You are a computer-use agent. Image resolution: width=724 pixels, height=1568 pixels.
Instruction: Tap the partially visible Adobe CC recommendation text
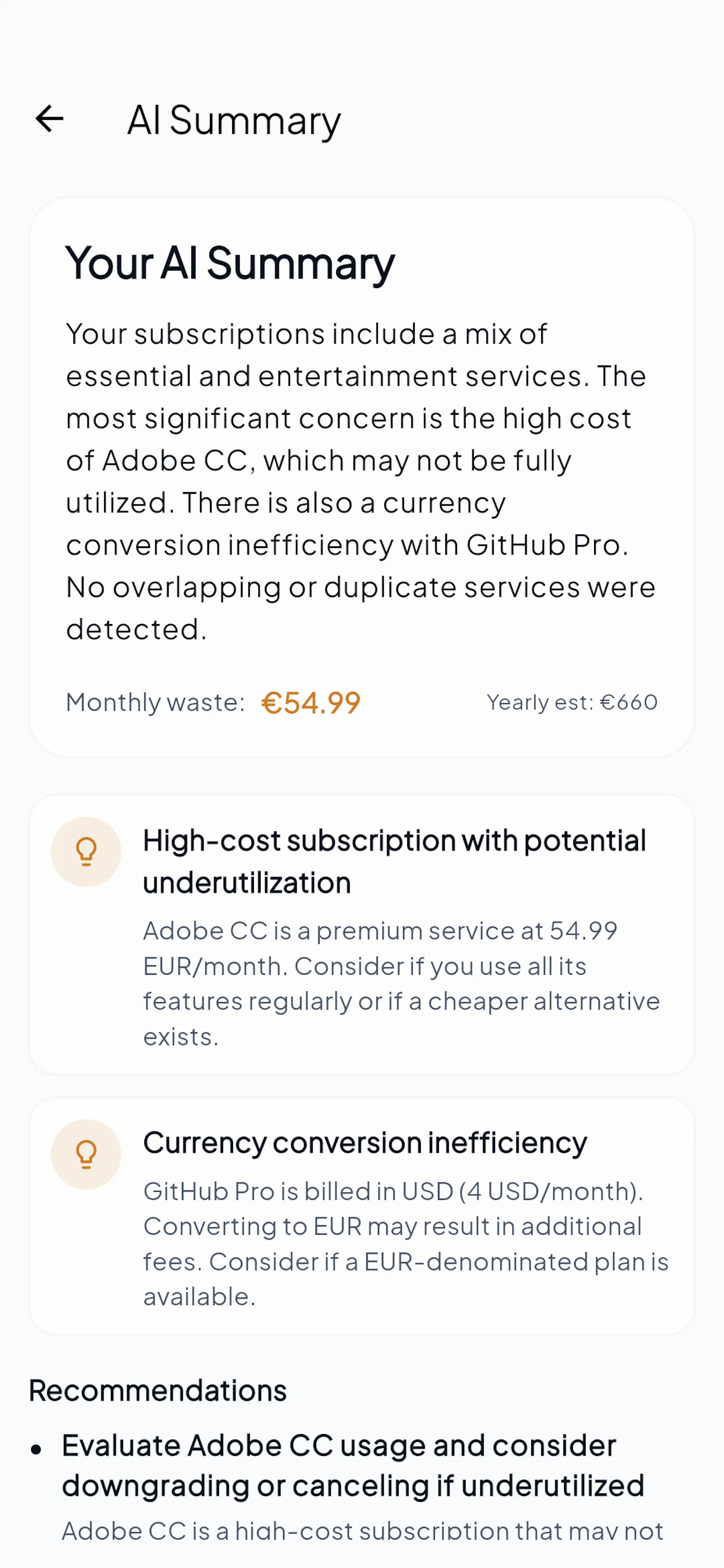pos(362,1531)
